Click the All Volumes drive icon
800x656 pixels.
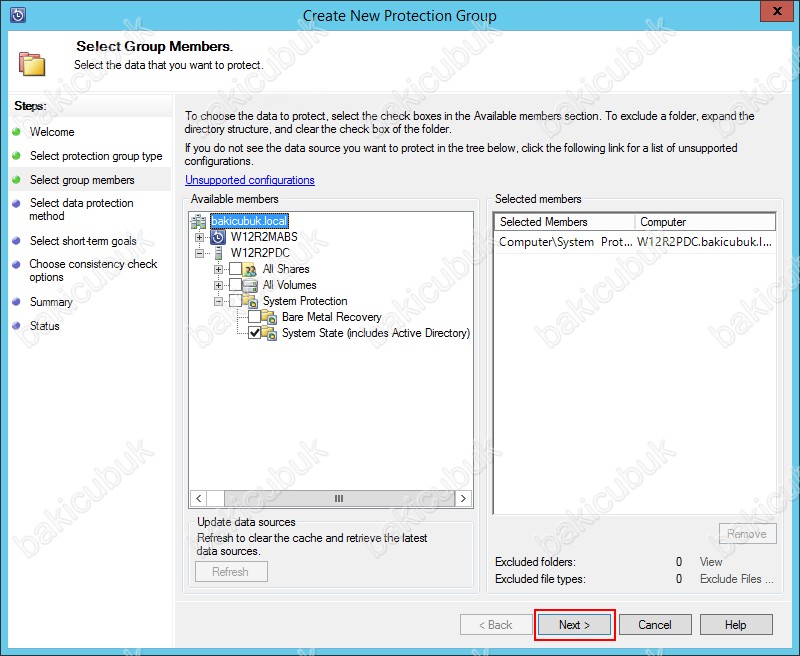(250, 285)
